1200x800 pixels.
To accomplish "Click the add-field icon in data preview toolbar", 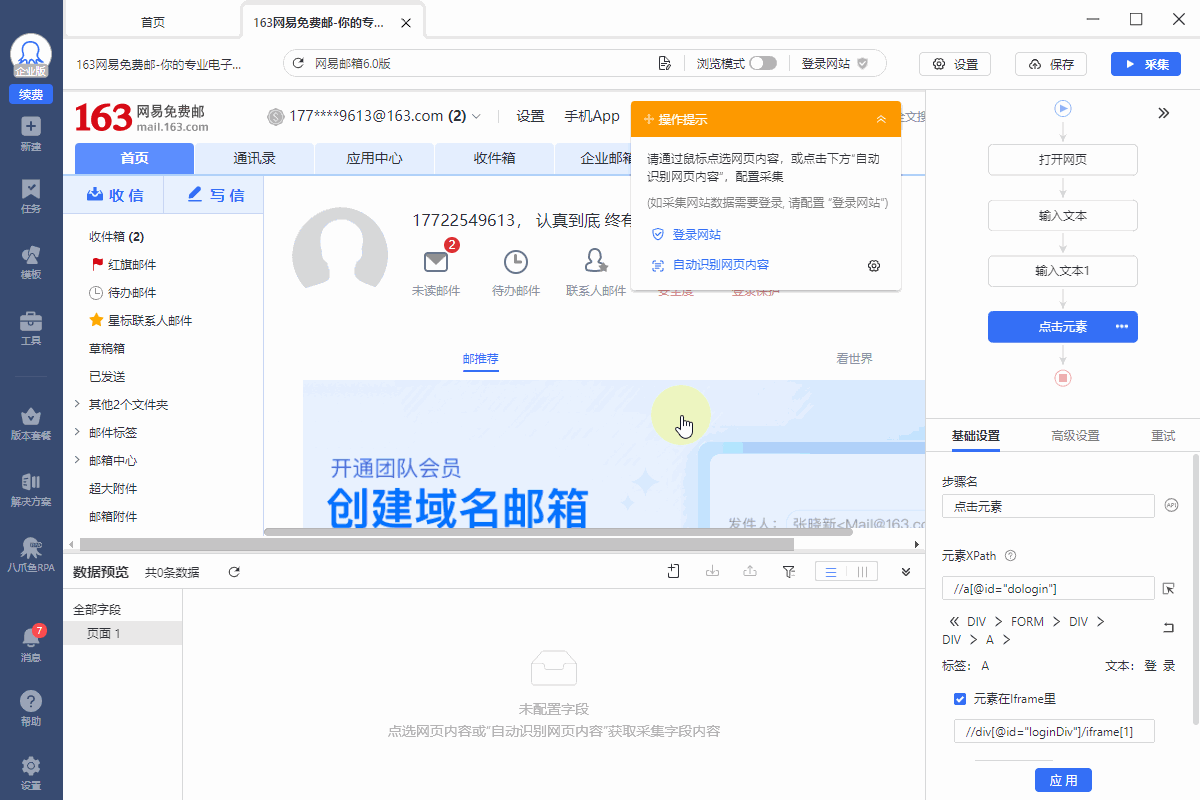I will pyautogui.click(x=674, y=571).
